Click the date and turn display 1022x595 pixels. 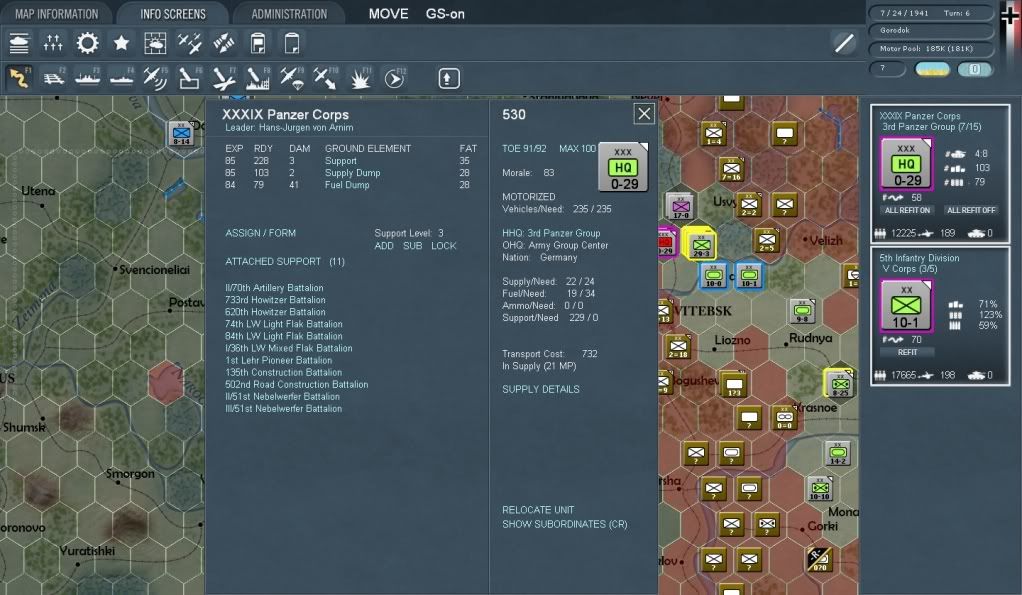click(930, 13)
